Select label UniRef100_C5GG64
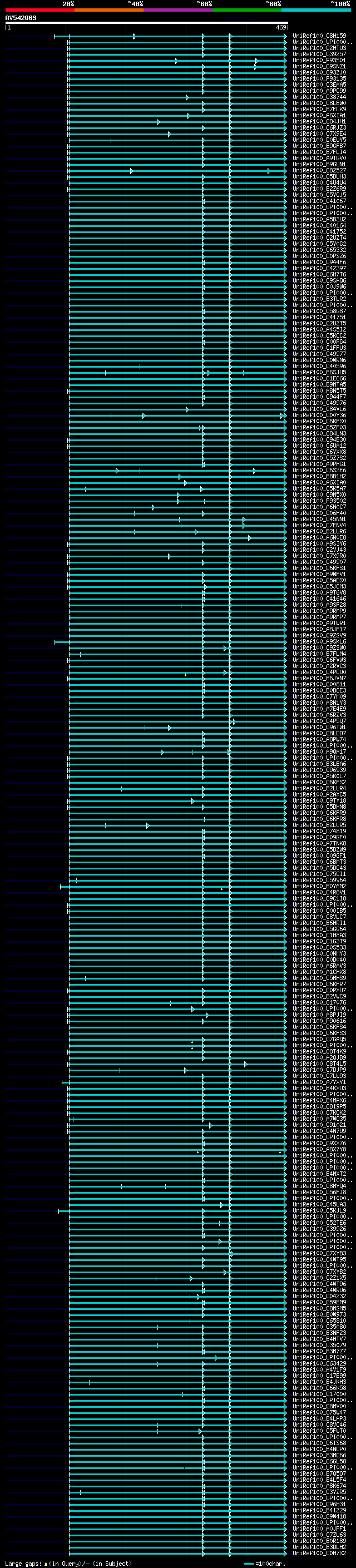The width and height of the screenshot is (356, 1568). (319, 929)
